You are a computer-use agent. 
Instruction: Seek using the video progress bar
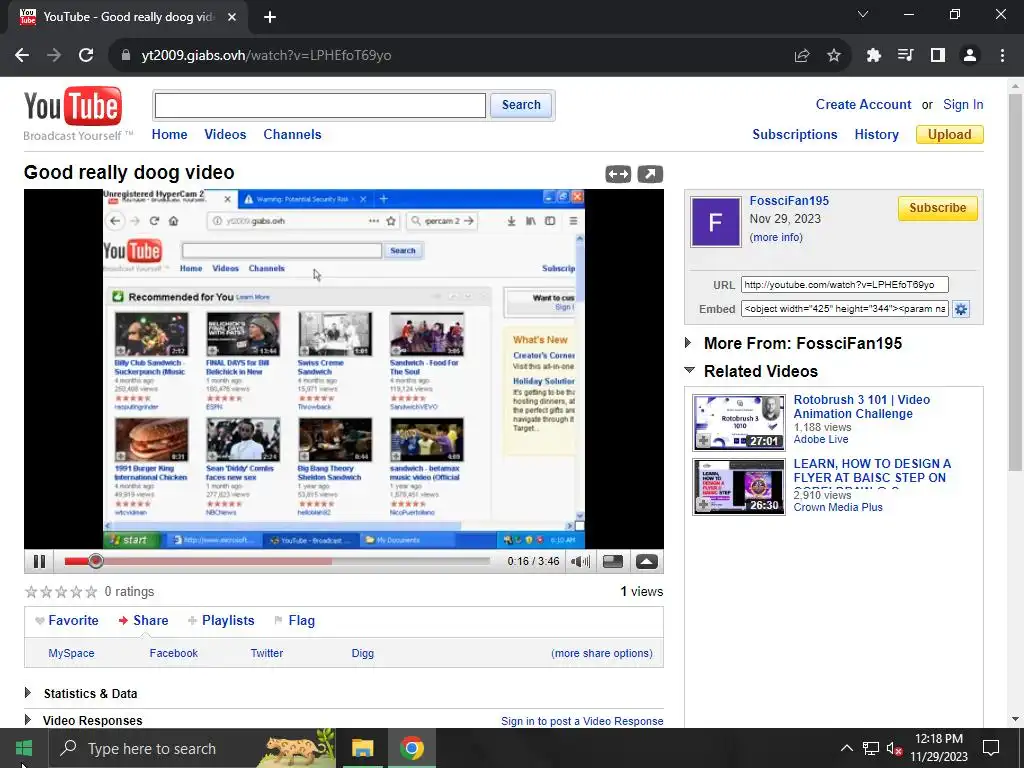277,561
